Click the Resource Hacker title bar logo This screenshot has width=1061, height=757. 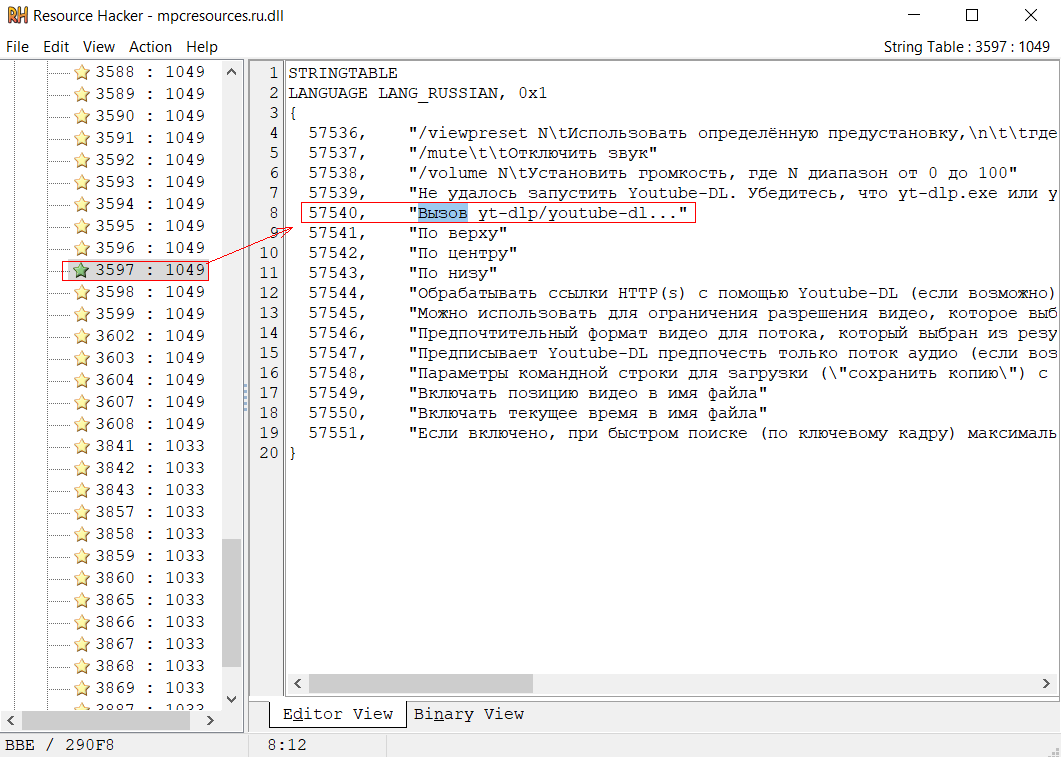(16, 16)
